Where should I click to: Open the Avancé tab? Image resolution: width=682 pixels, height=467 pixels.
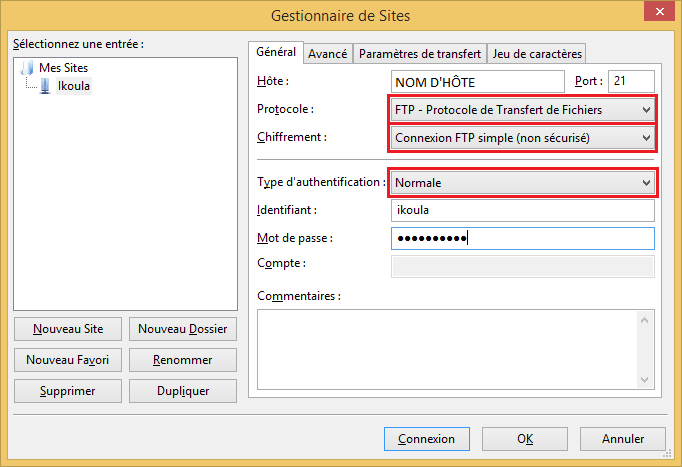click(x=328, y=54)
